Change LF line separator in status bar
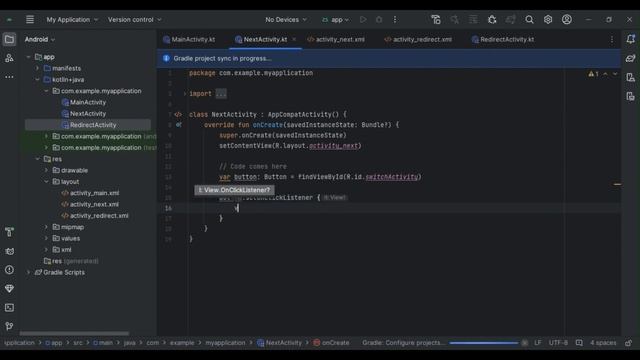Image resolution: width=640 pixels, height=360 pixels. [x=538, y=343]
